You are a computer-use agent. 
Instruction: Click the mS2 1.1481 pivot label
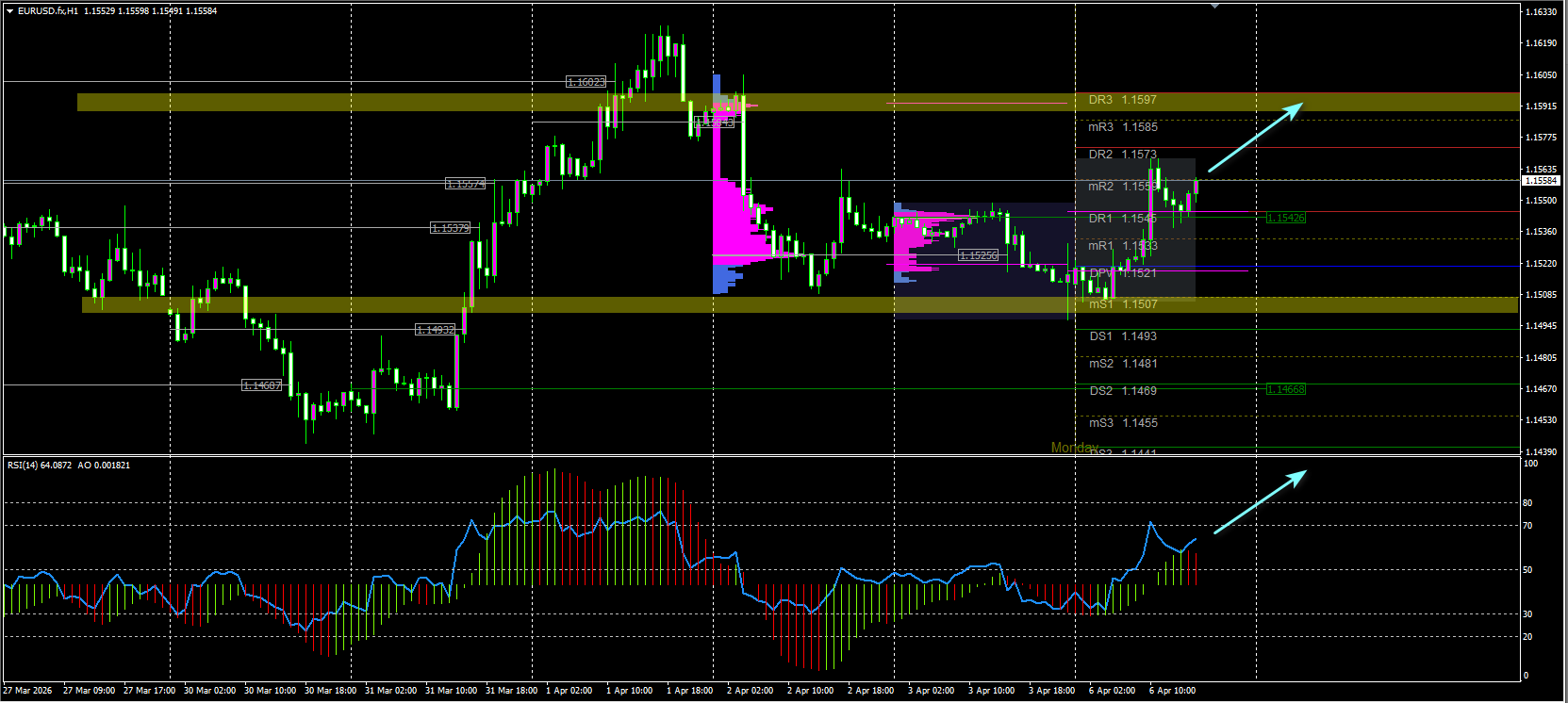1123,364
